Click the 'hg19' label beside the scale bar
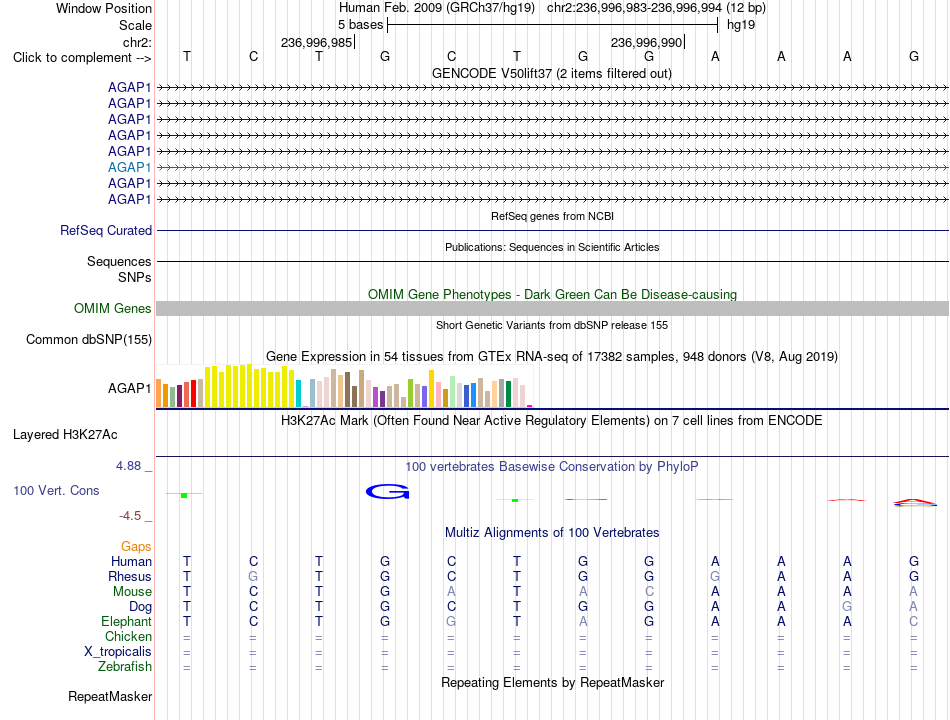 coord(741,25)
